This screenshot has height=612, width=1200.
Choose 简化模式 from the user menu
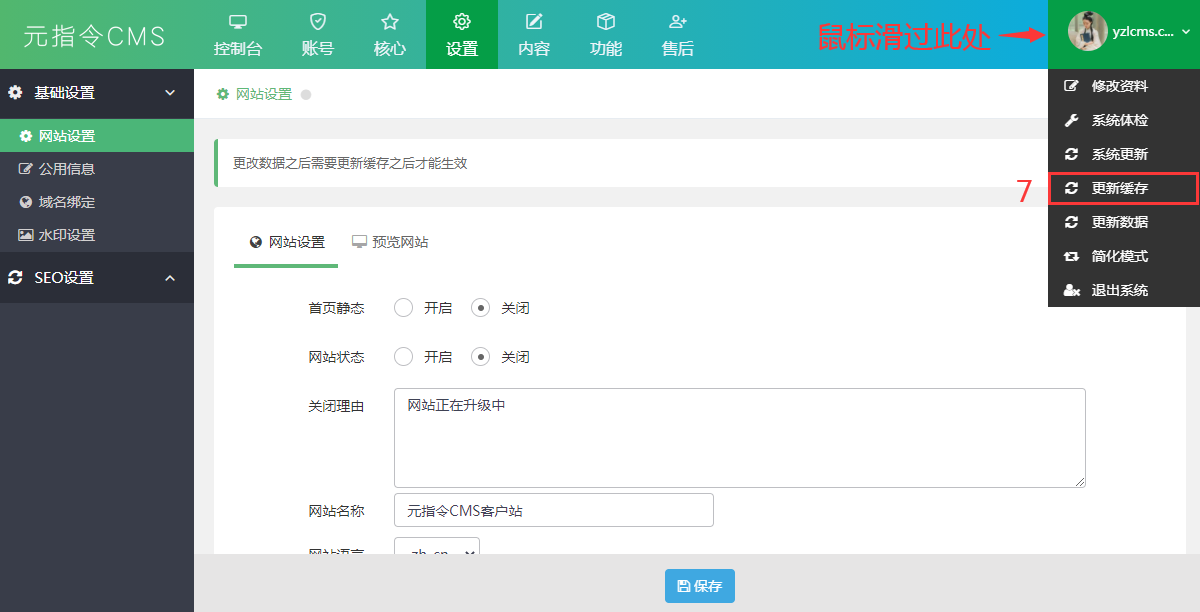[1124, 256]
